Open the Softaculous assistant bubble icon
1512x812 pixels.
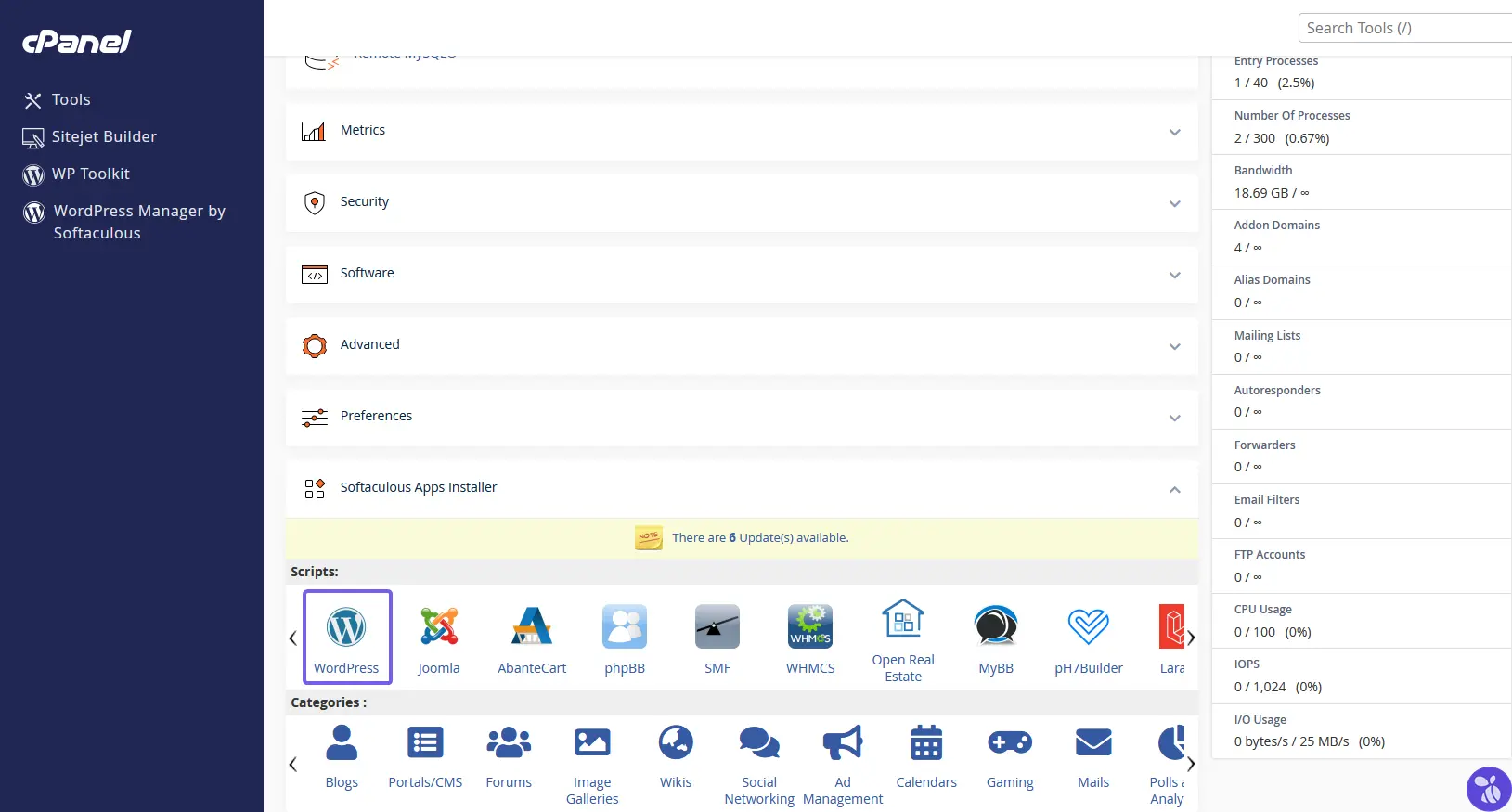click(x=1489, y=789)
